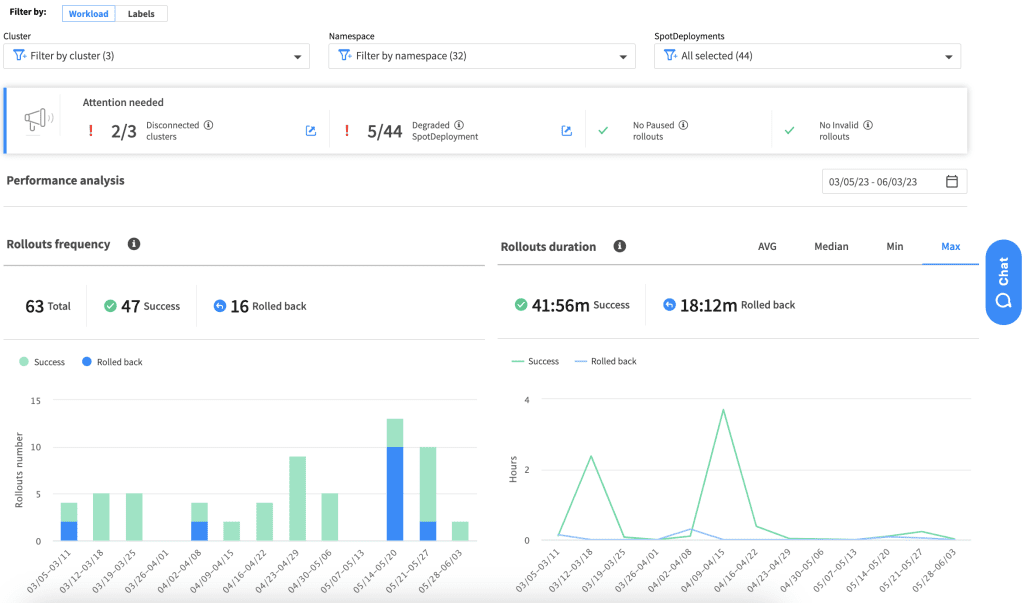Select the Min duration tab
Screen dimensions: 1024x603
(x=894, y=246)
